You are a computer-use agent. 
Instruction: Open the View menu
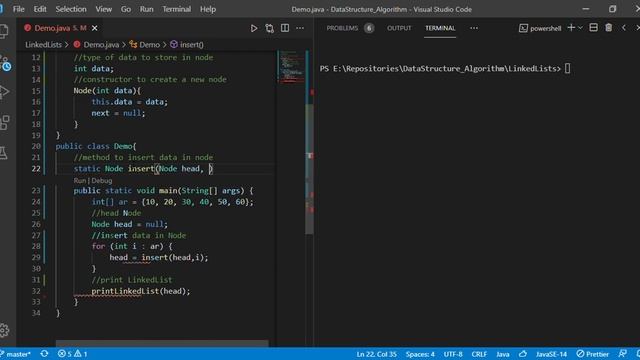(104, 9)
